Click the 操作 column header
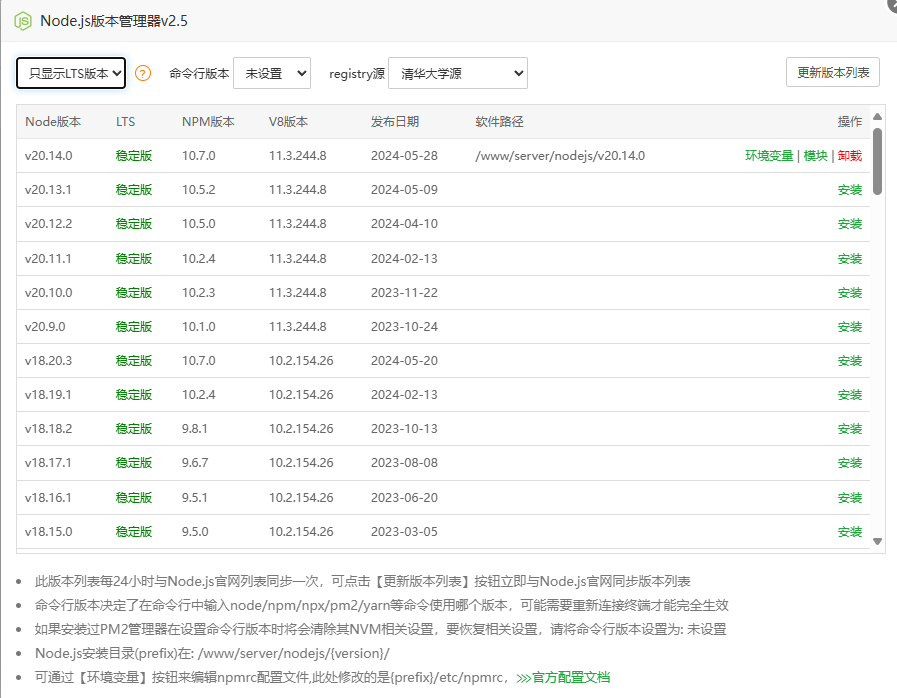The height and width of the screenshot is (698, 897). (x=850, y=122)
